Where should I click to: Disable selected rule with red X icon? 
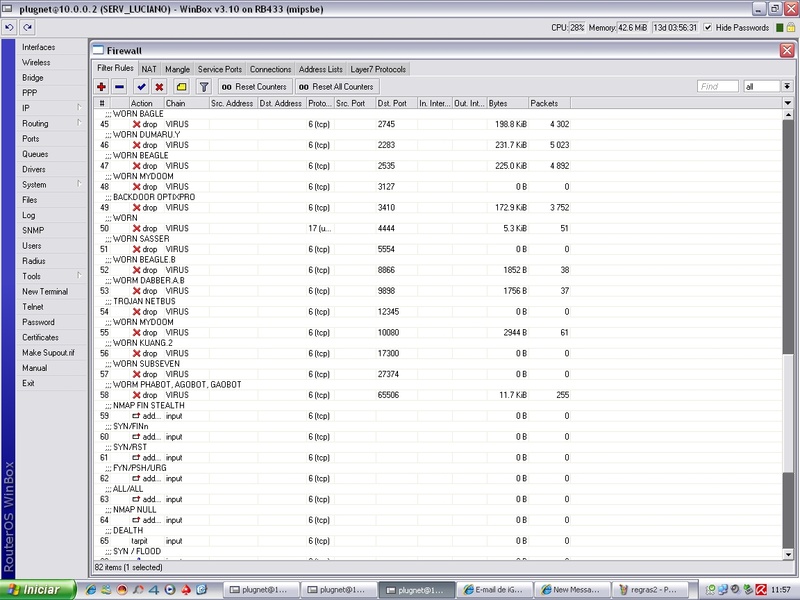[x=159, y=87]
